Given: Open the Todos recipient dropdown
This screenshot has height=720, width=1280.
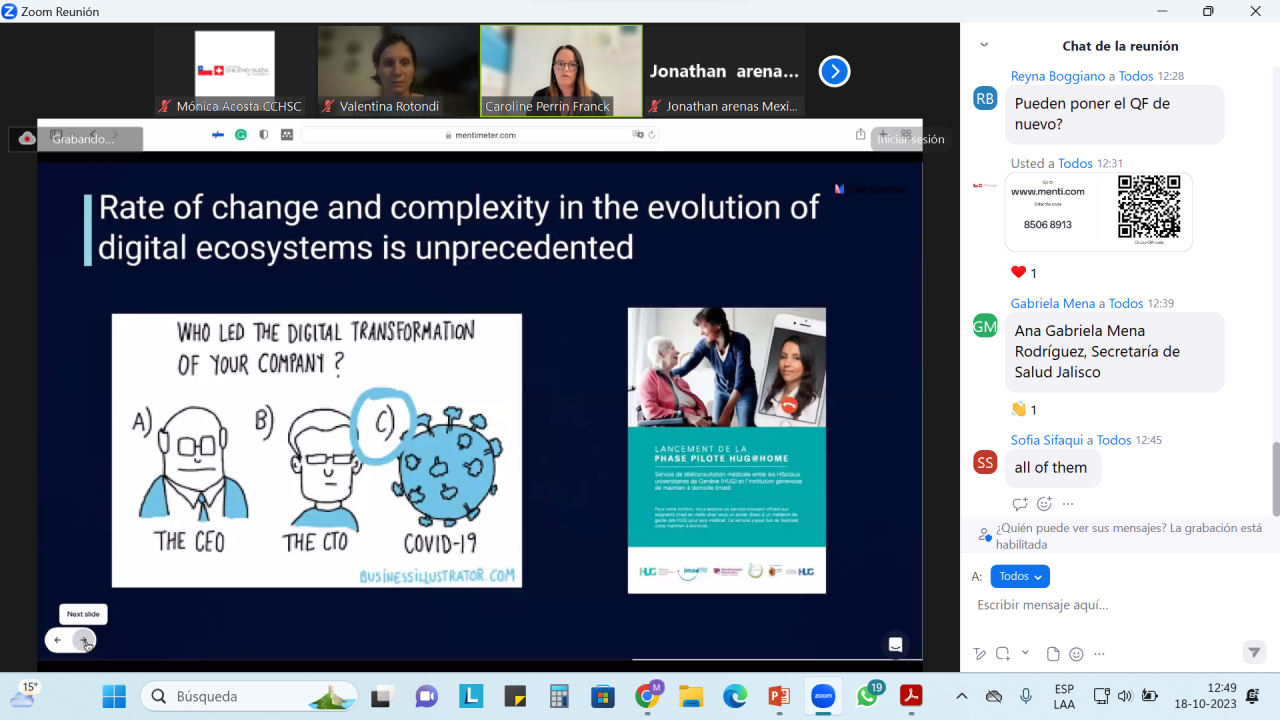Looking at the screenshot, I should [x=1020, y=576].
